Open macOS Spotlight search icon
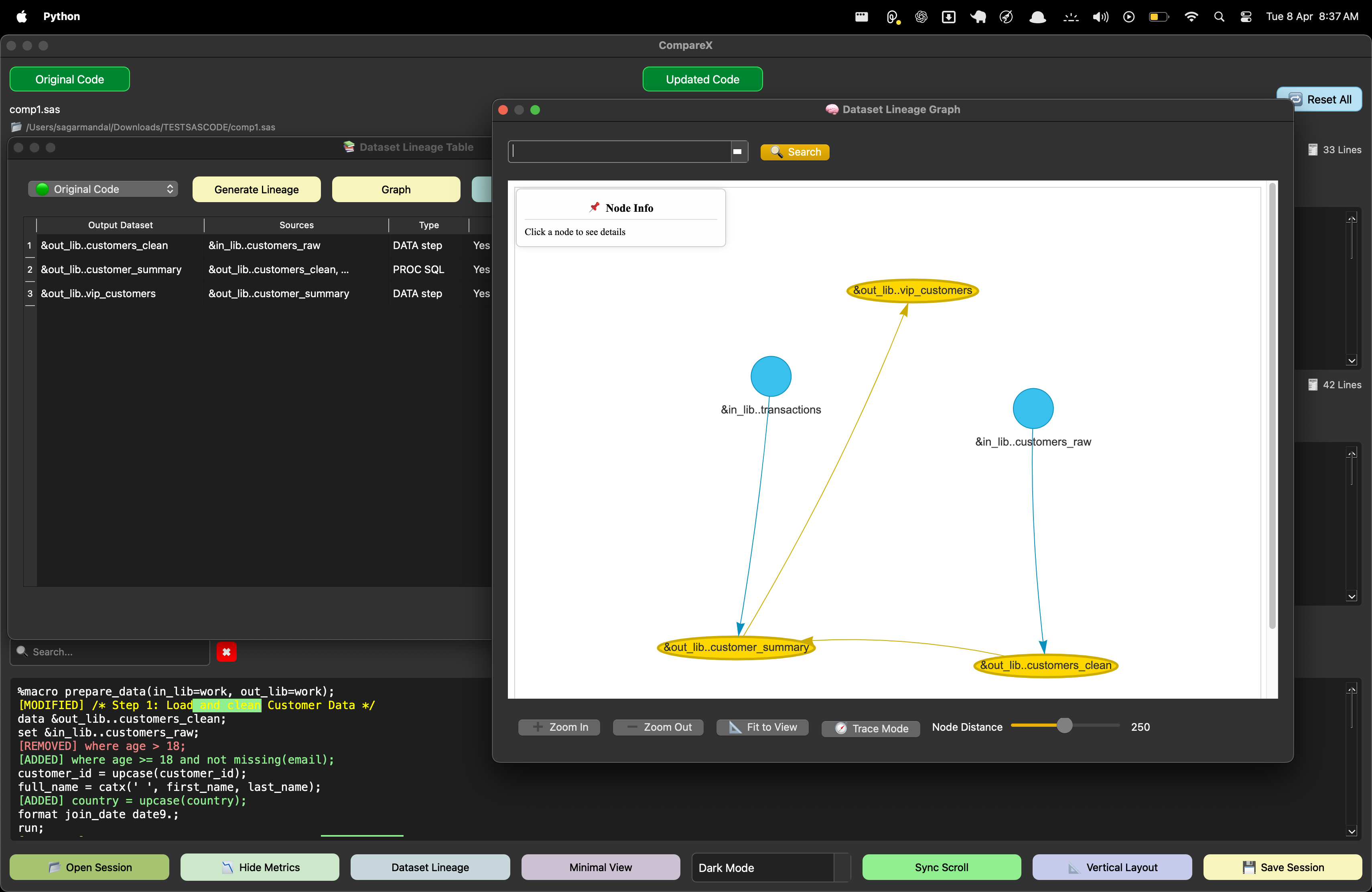 tap(1219, 17)
